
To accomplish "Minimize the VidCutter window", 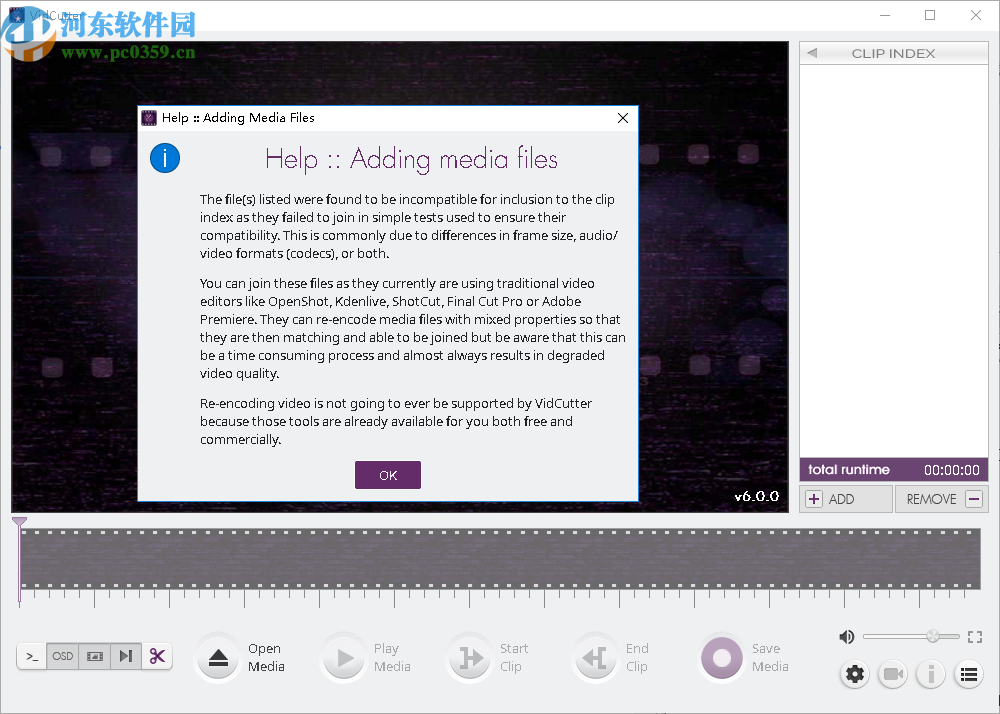I will coord(885,15).
